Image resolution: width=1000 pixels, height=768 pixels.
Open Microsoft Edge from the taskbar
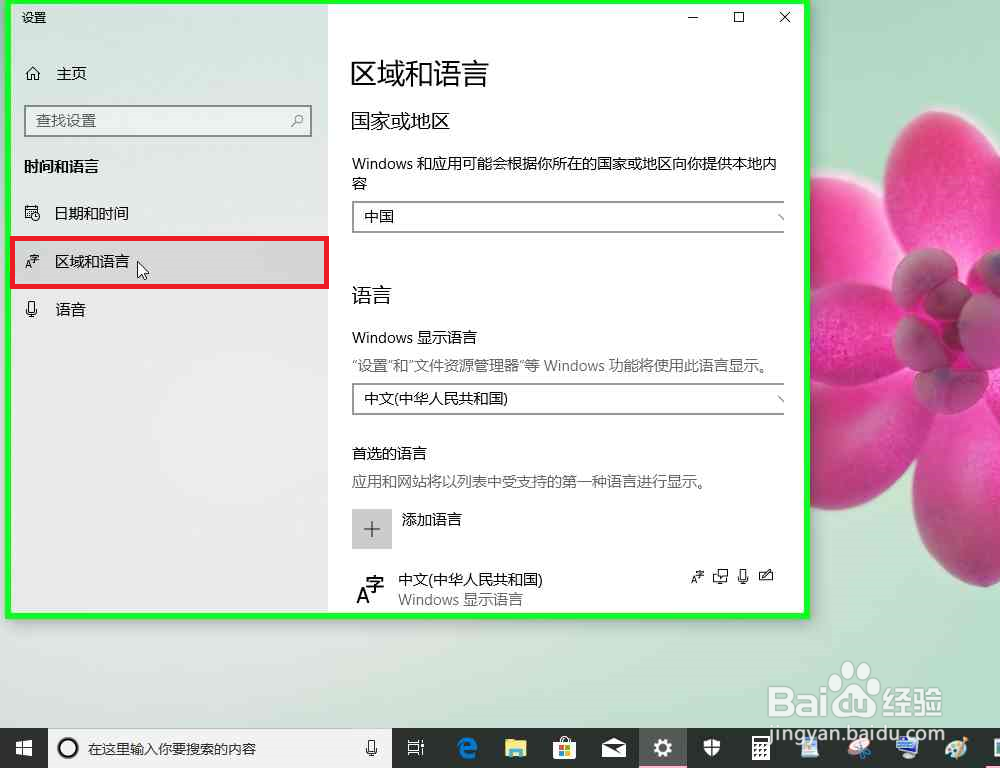click(x=466, y=748)
